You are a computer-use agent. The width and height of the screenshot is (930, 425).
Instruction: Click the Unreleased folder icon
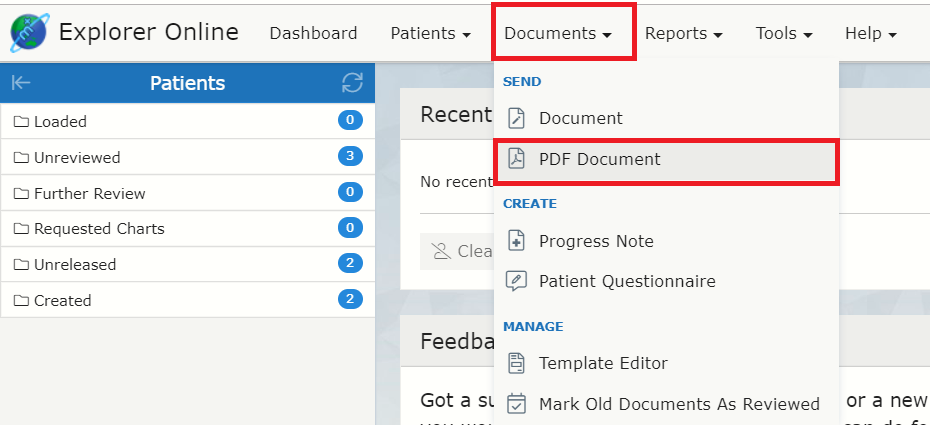tap(21, 264)
